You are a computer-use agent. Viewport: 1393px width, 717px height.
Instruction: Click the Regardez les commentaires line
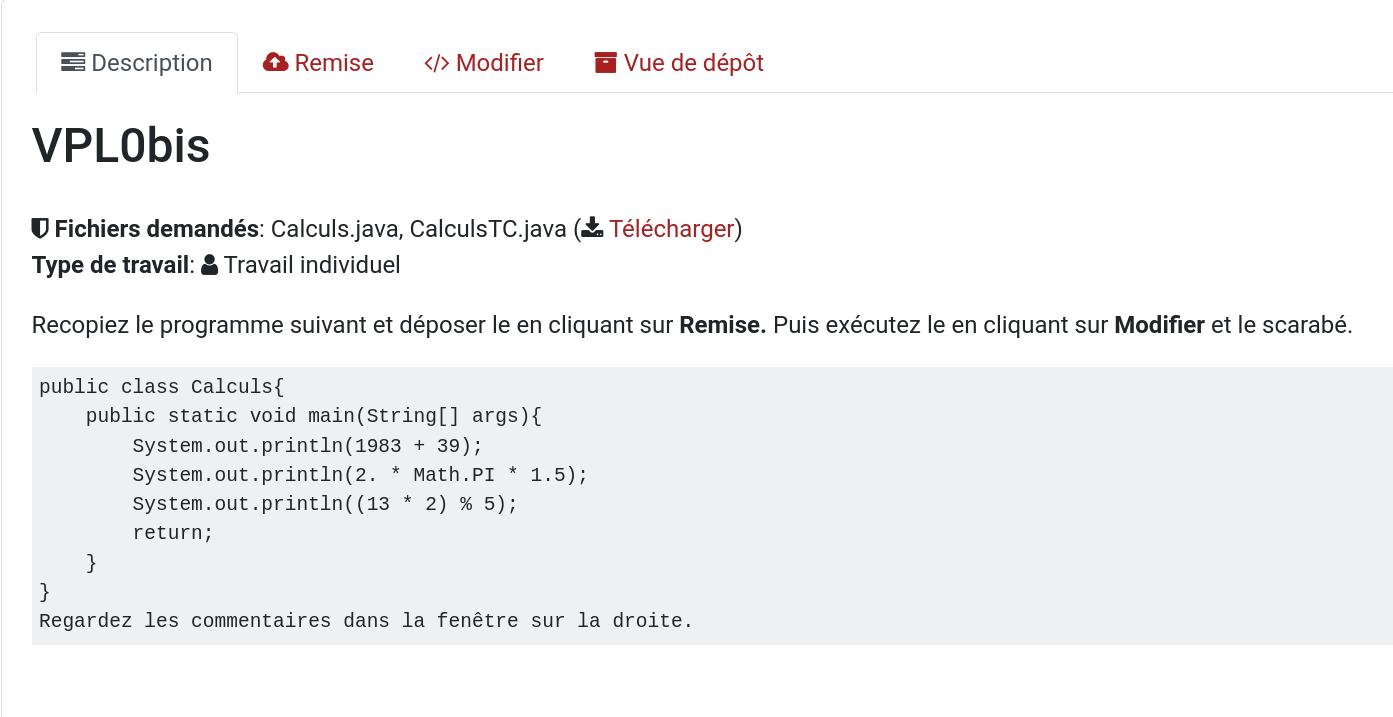[366, 621]
